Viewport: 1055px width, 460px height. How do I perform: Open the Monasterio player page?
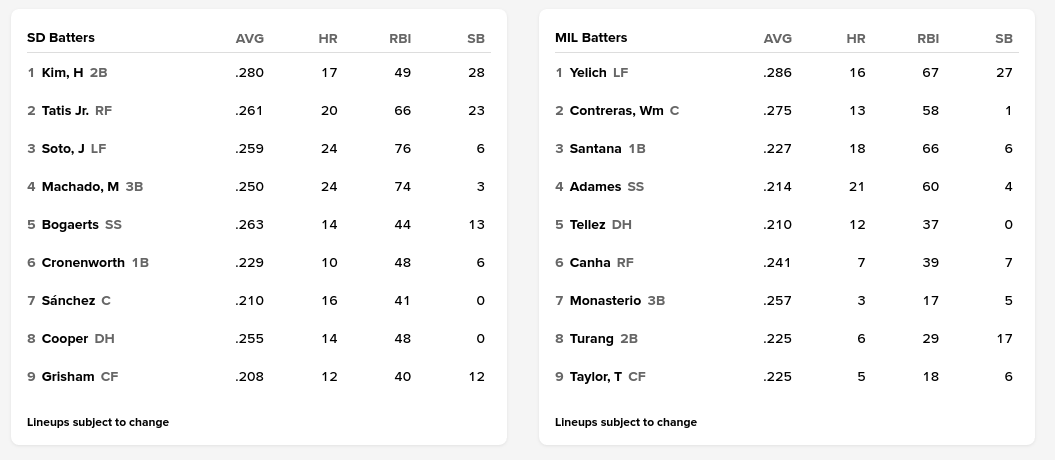[605, 301]
